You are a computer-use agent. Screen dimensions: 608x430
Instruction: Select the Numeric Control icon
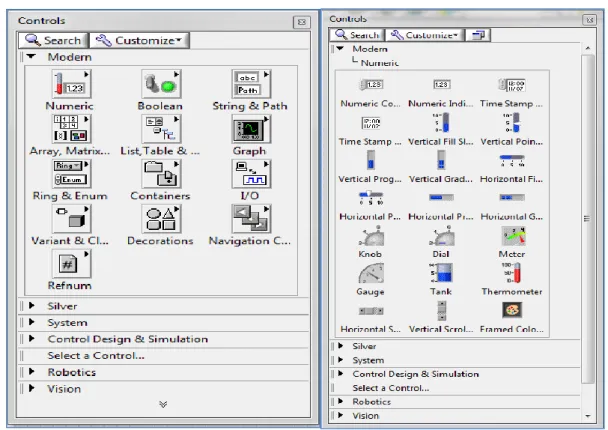click(x=371, y=85)
